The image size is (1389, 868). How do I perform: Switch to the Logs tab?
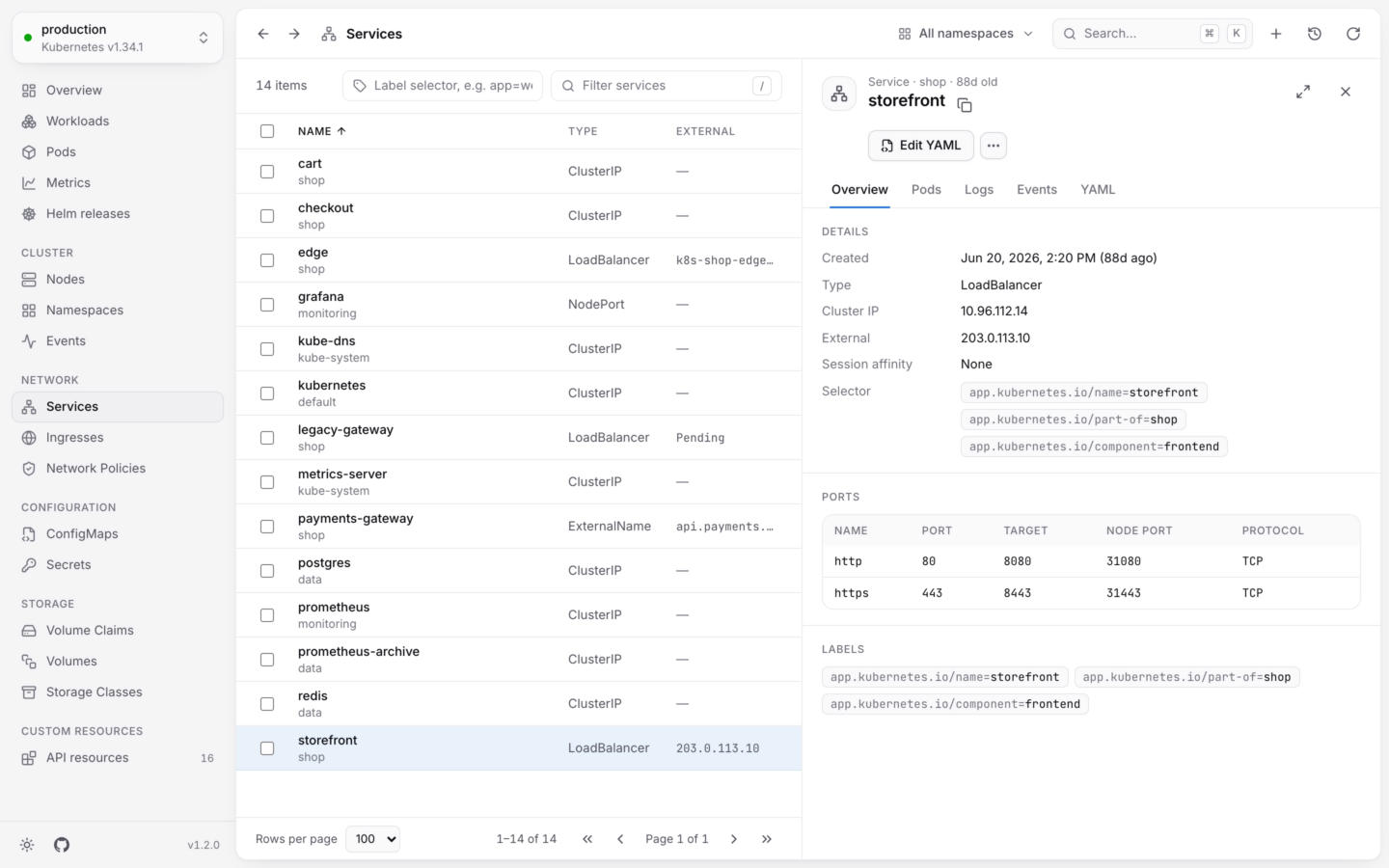[979, 190]
